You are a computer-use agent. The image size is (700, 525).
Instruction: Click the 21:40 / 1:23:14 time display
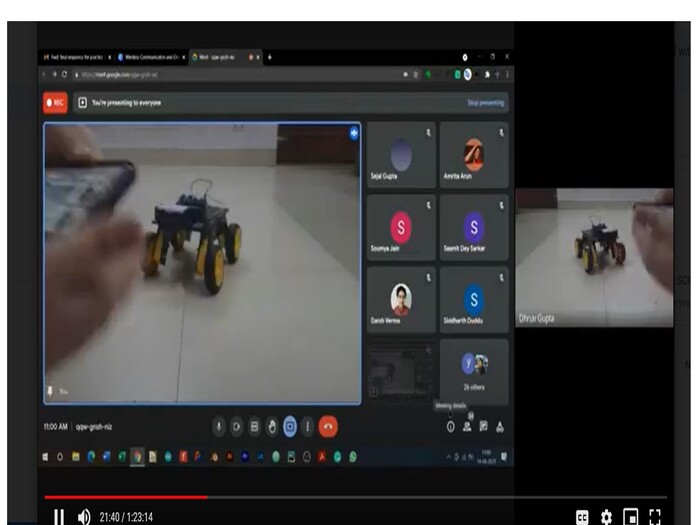tap(126, 517)
